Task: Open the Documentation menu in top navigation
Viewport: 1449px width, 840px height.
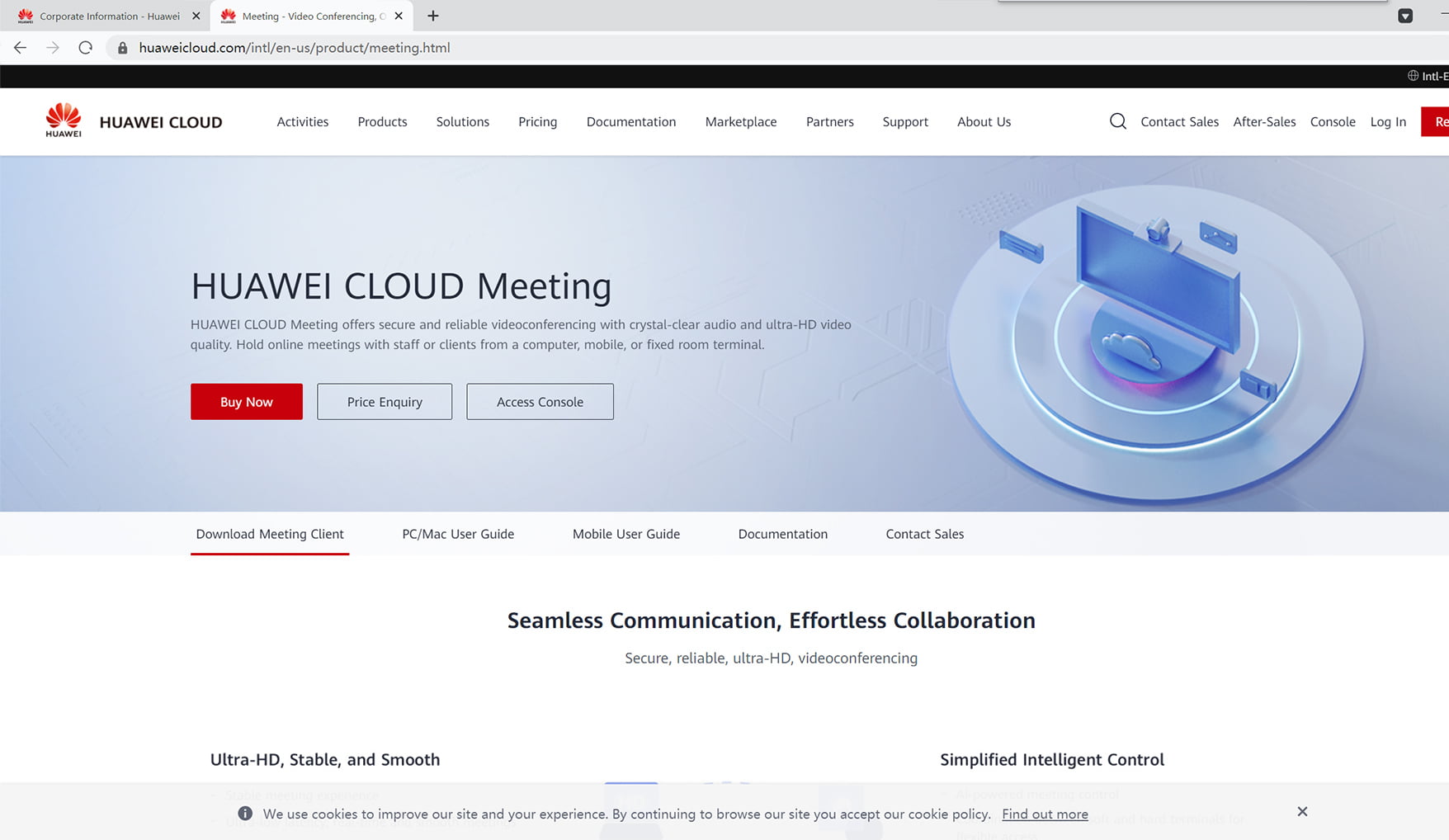Action: pos(631,121)
